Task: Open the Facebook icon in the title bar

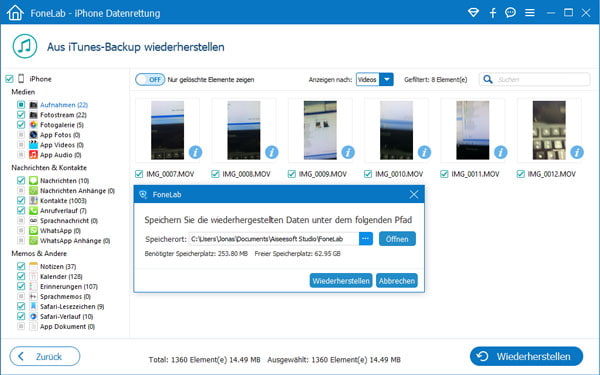Action: pyautogui.click(x=493, y=13)
